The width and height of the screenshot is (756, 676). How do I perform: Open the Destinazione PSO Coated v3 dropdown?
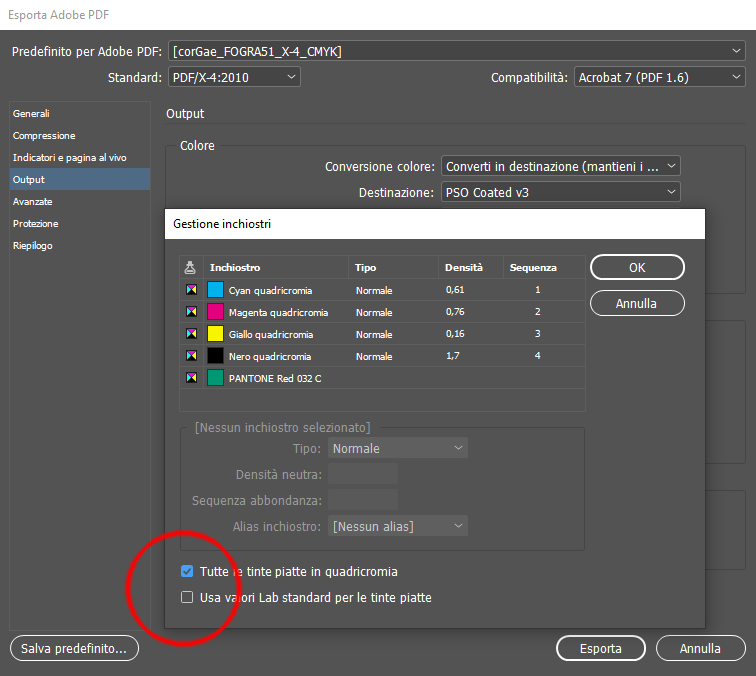pyautogui.click(x=561, y=192)
